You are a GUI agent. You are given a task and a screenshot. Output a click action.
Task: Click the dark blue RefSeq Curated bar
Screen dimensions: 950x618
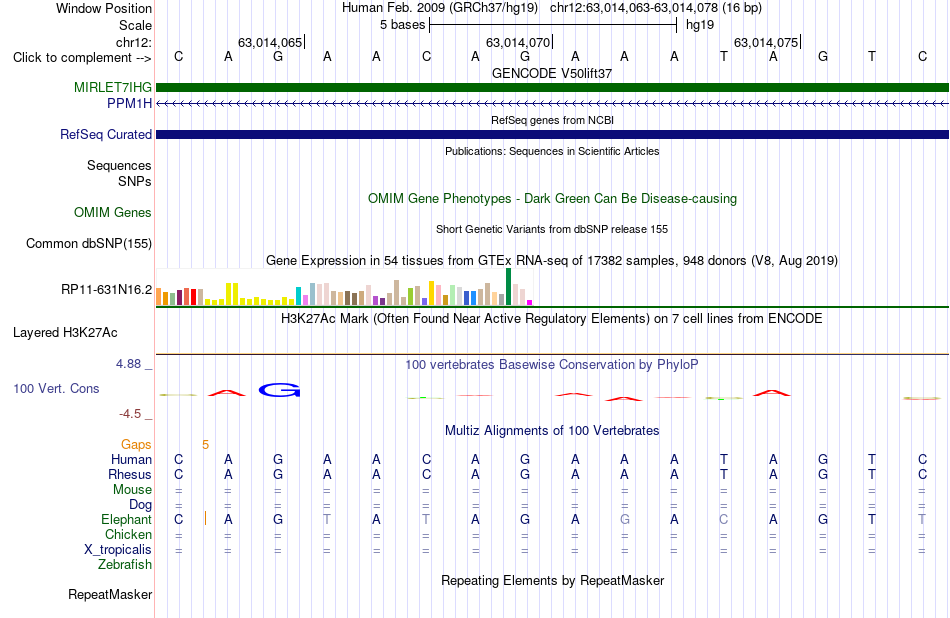552,135
